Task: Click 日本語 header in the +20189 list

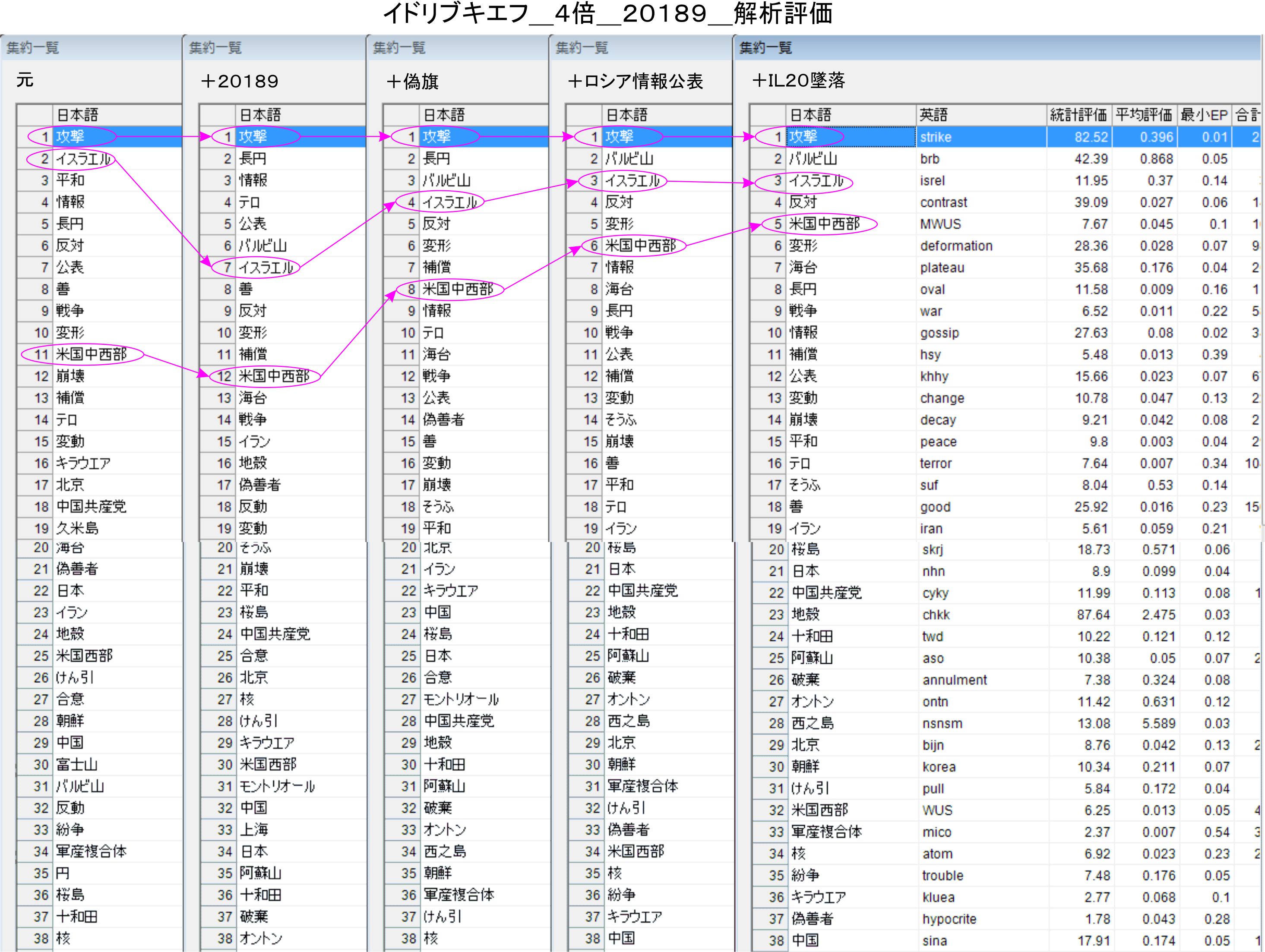Action: [260, 115]
